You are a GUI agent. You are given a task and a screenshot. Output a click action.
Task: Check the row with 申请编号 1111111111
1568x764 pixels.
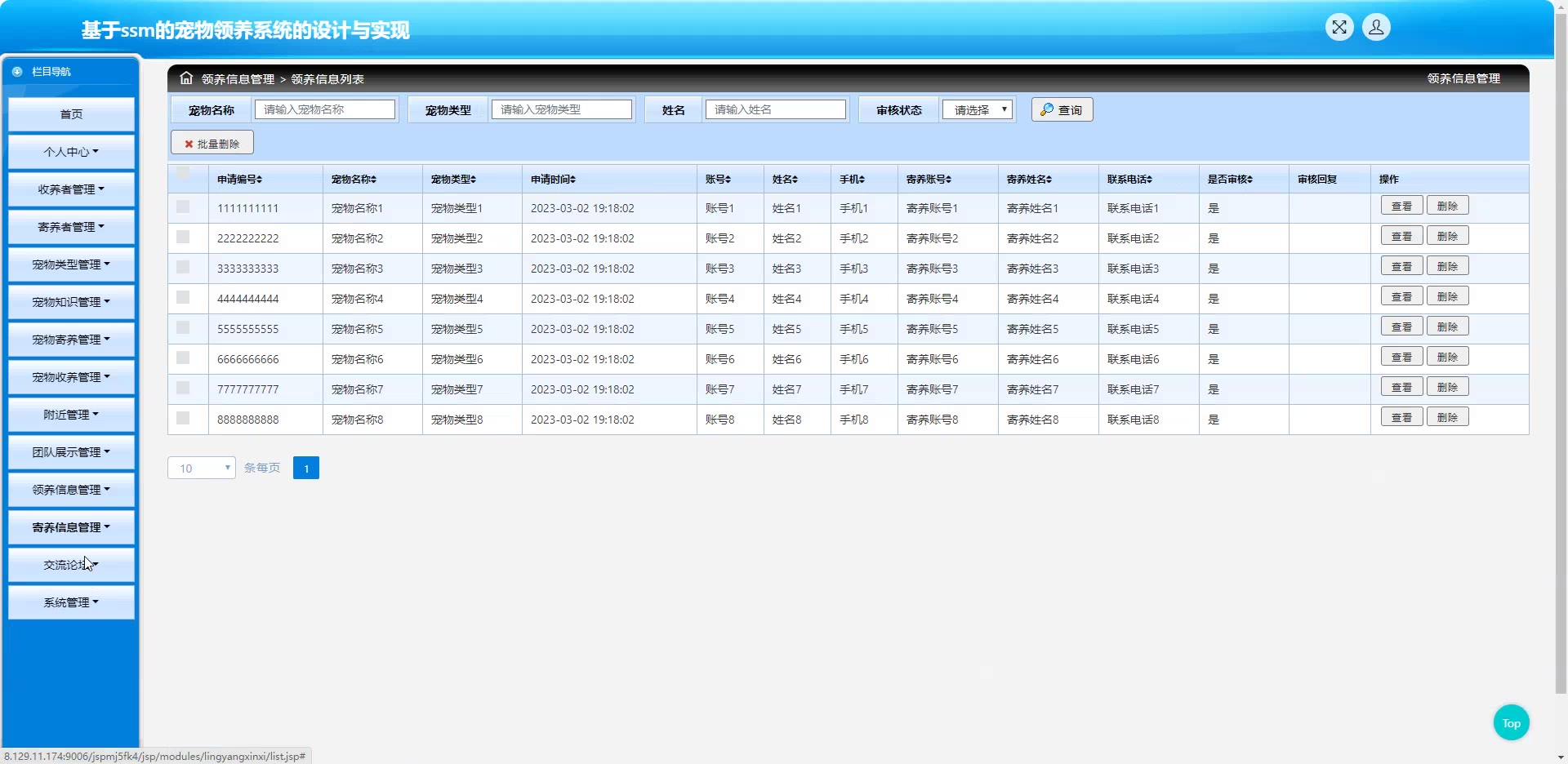[x=183, y=207]
